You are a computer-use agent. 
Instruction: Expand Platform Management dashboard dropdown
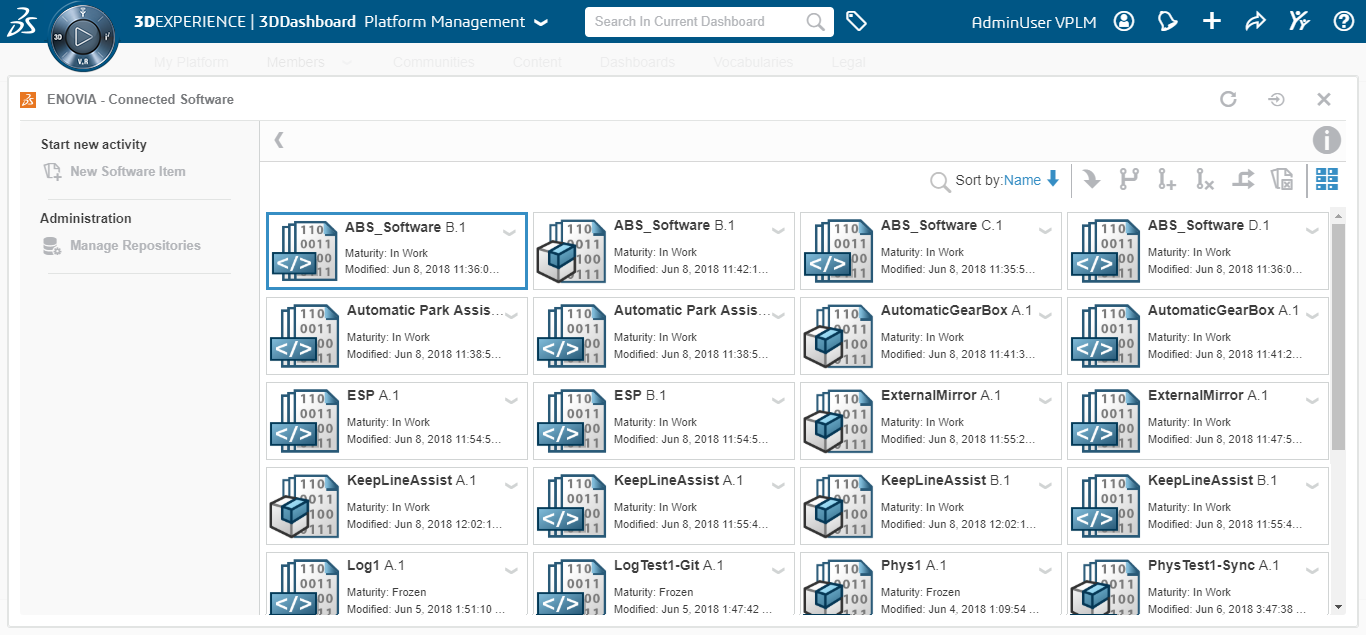[541, 22]
